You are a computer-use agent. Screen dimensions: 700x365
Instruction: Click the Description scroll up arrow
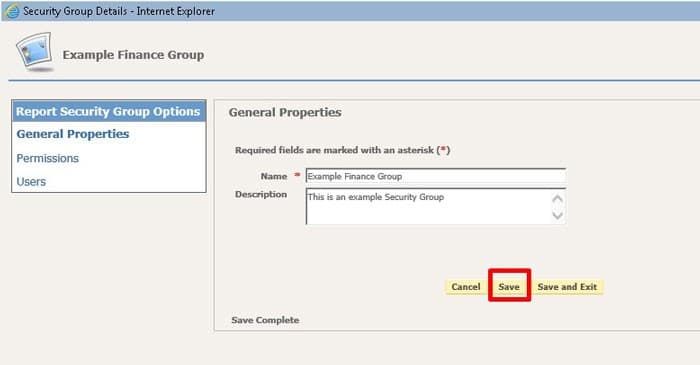click(x=557, y=199)
